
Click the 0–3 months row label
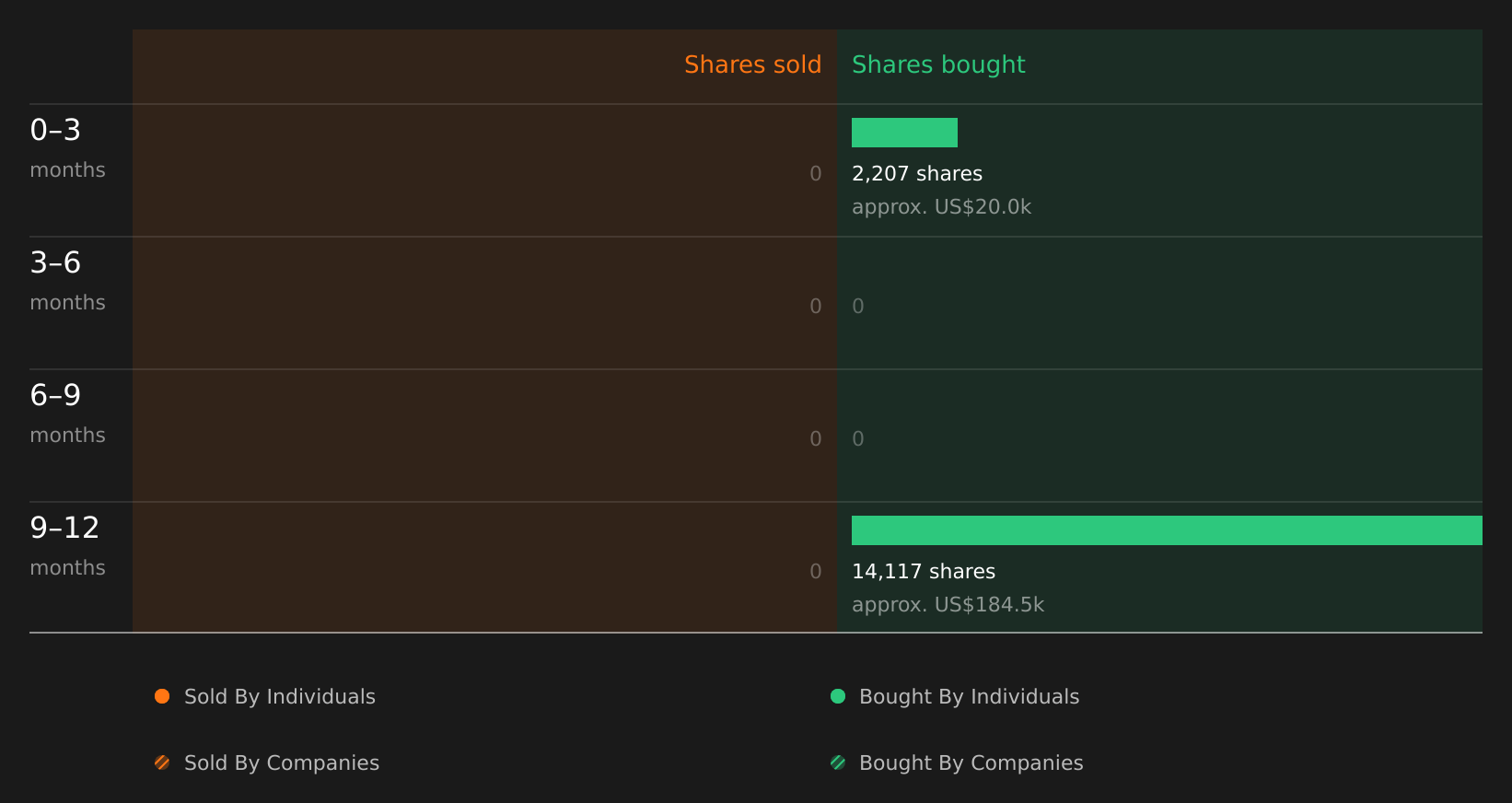point(67,147)
